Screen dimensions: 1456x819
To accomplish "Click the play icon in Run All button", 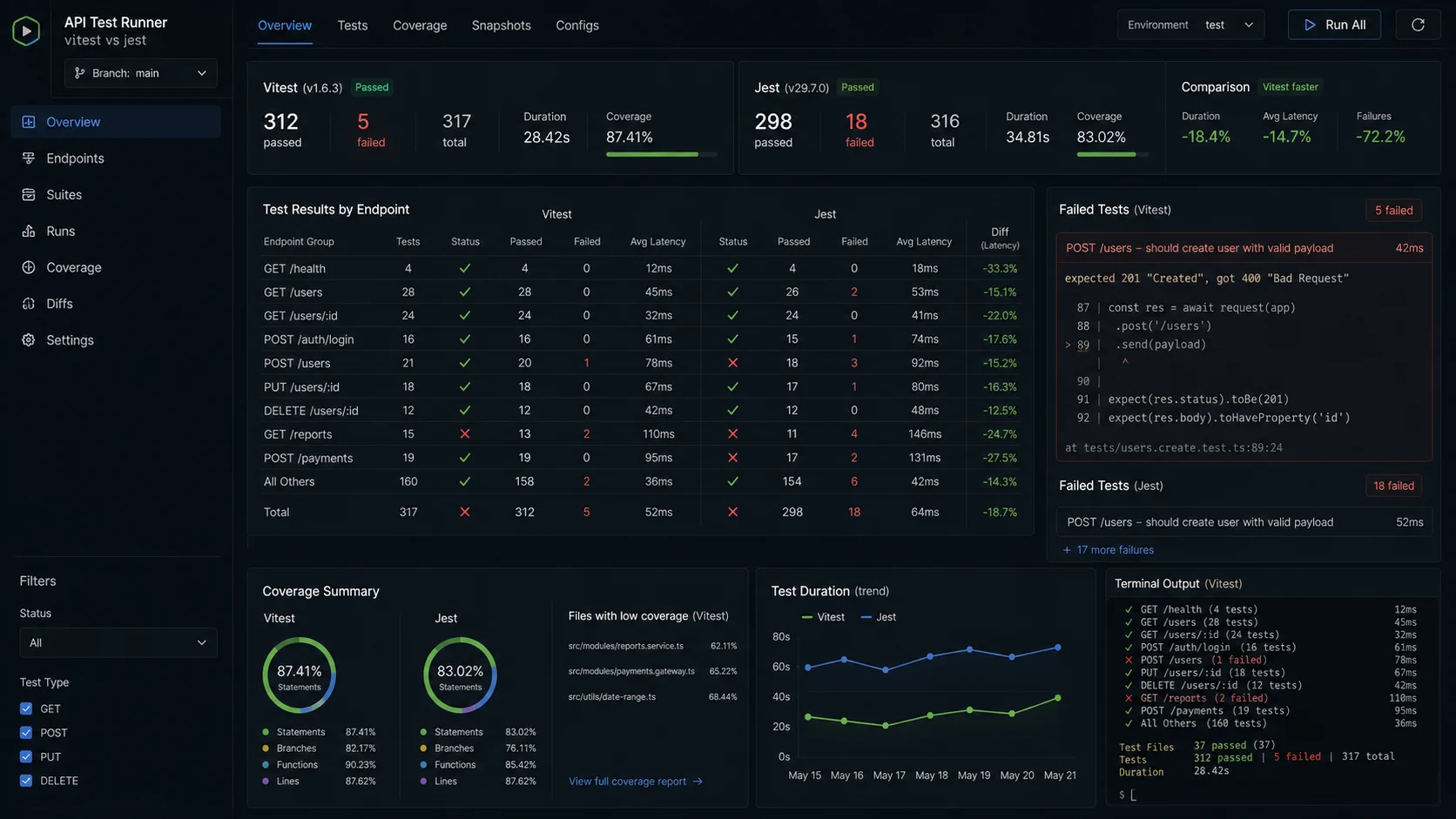I will click(1310, 25).
